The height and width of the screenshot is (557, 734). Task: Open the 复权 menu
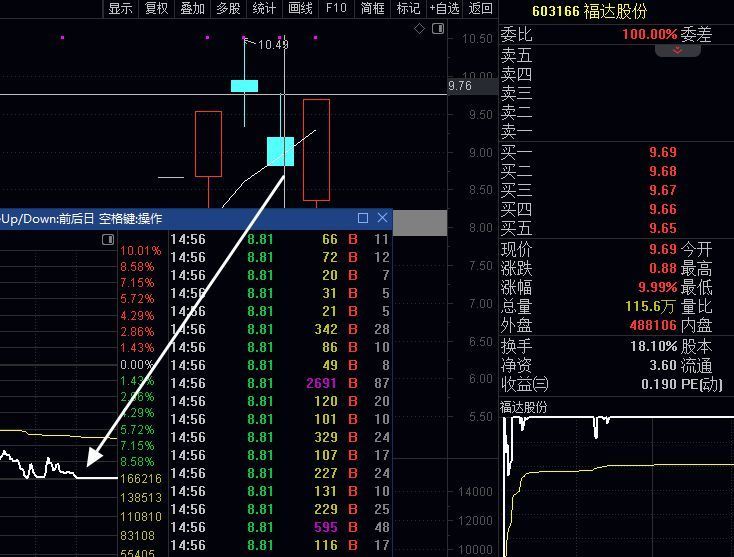point(156,8)
